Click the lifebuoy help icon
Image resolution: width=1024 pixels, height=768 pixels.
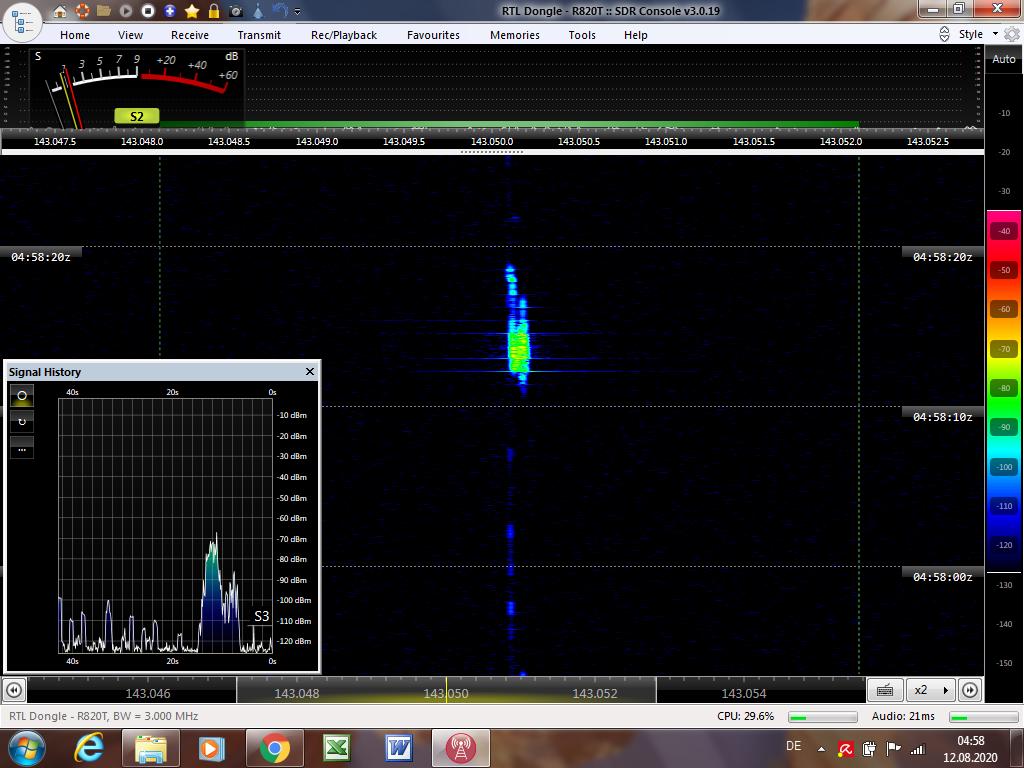(x=82, y=10)
